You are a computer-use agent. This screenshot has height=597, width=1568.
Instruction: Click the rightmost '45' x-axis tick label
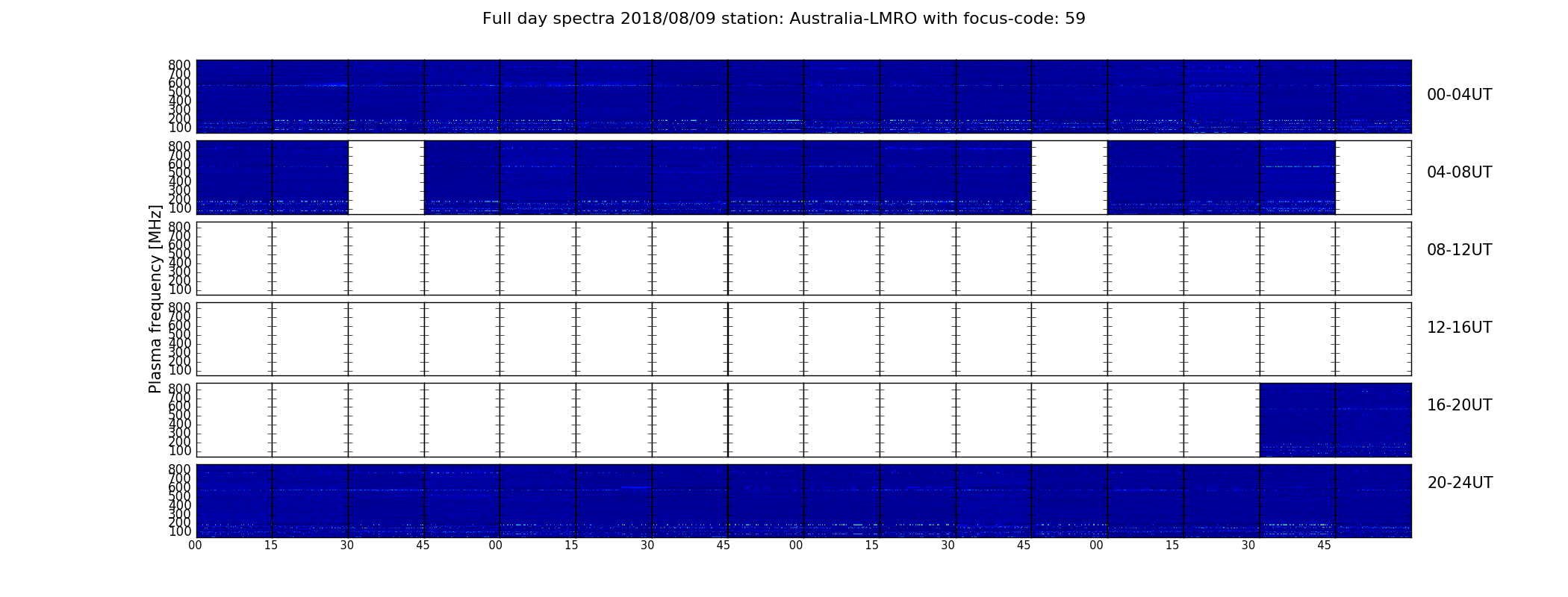pos(1325,546)
